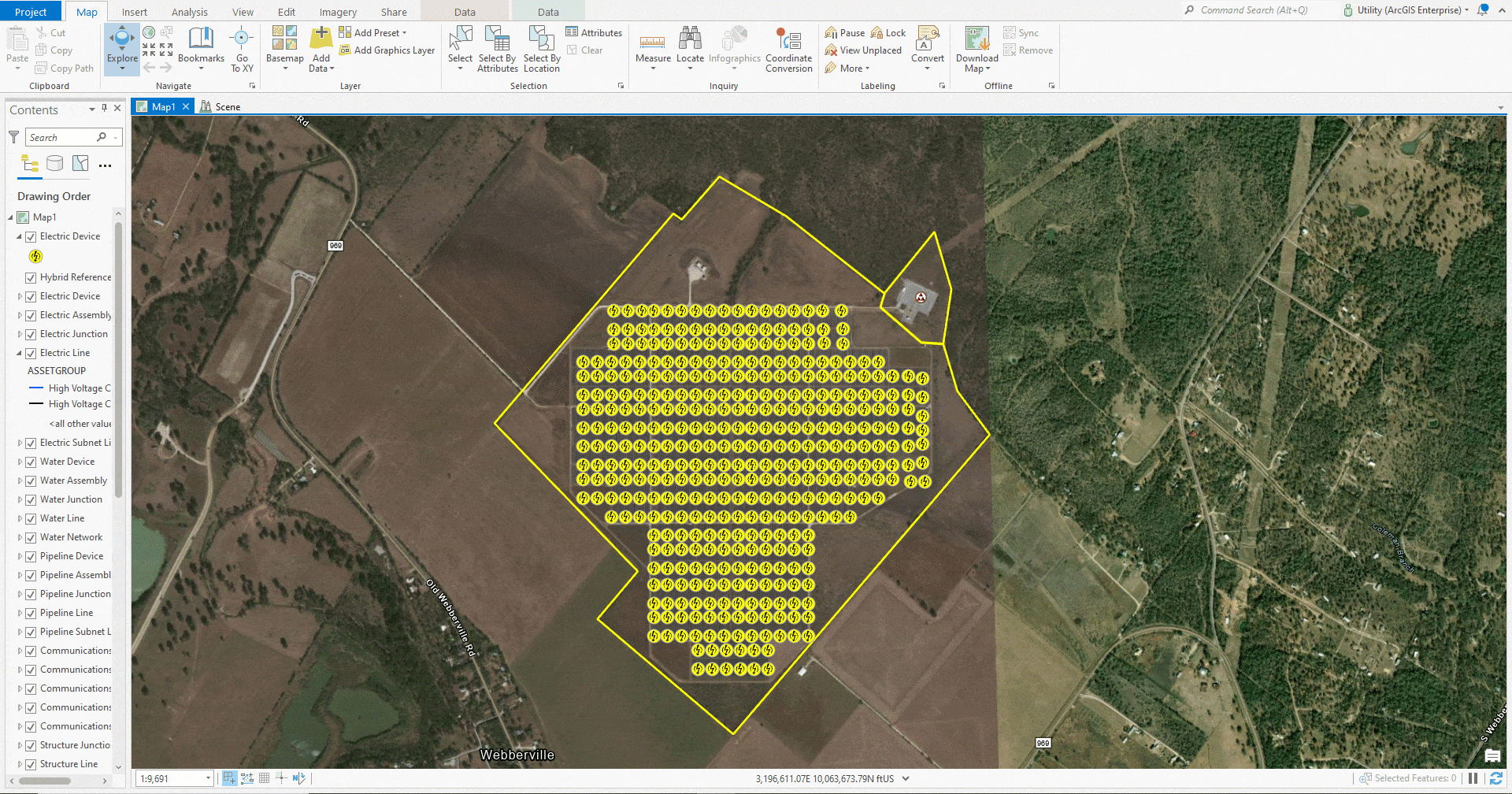Open the map scale dropdown
This screenshot has width=1512, height=794.
click(208, 778)
